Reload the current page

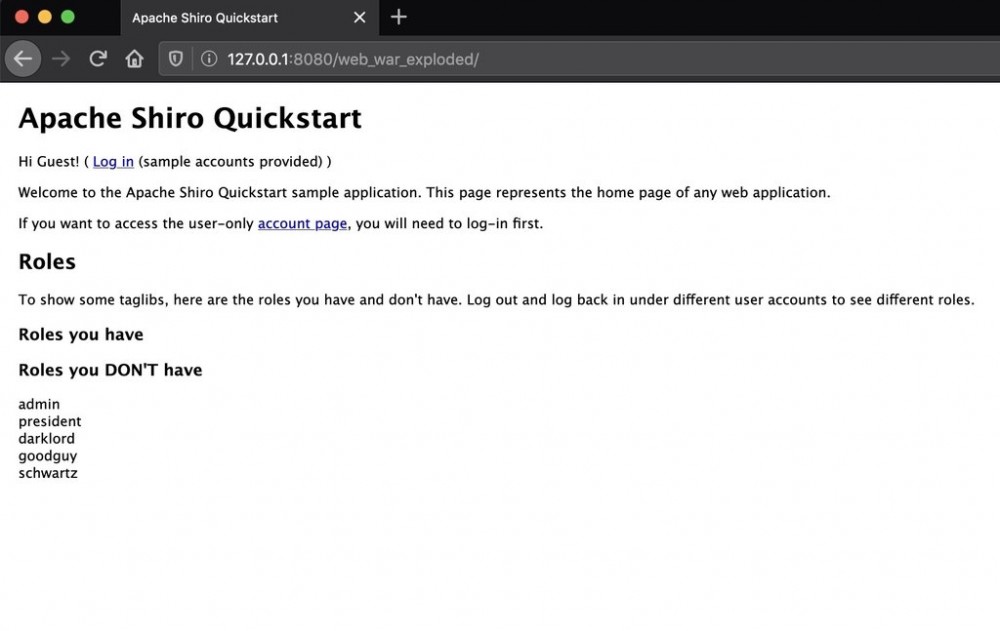[x=97, y=58]
